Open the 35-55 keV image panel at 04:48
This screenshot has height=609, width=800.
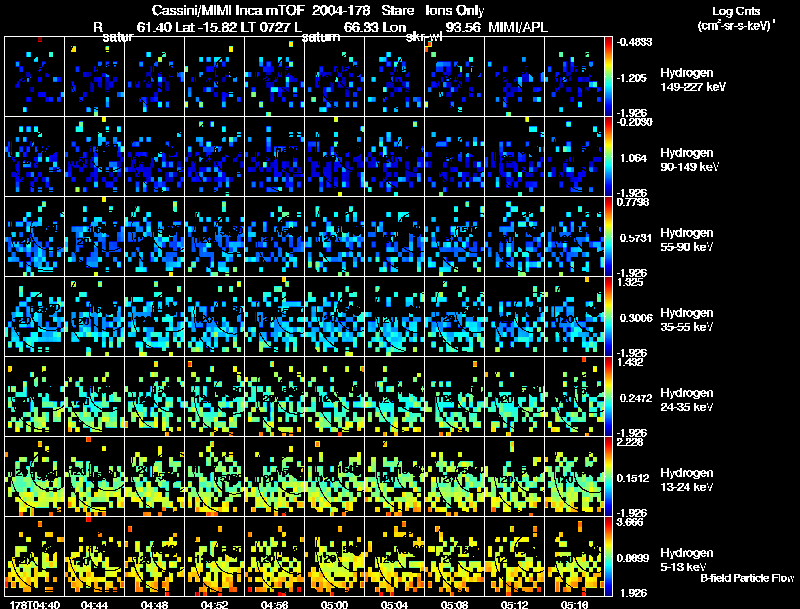155,317
